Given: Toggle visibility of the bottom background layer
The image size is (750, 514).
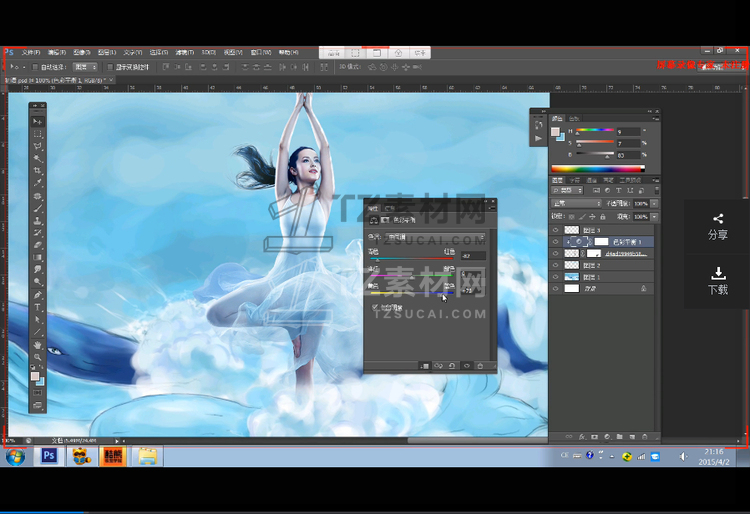Looking at the screenshot, I should coord(556,288).
